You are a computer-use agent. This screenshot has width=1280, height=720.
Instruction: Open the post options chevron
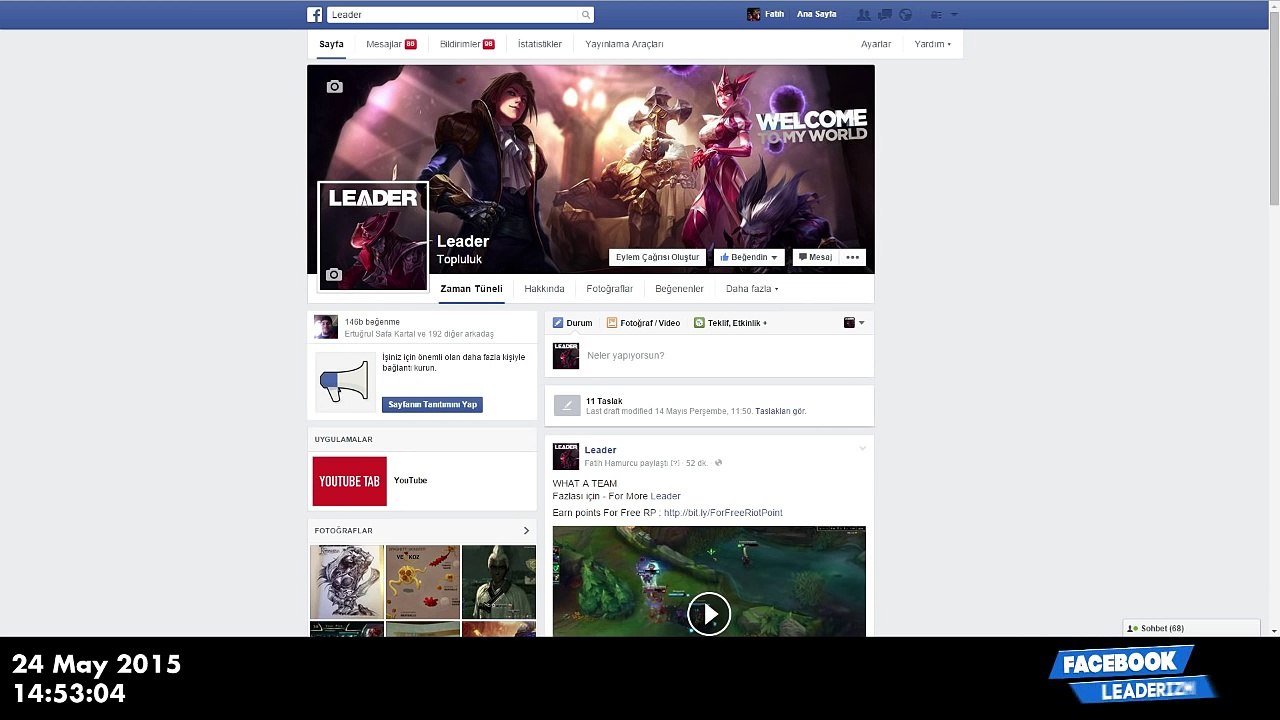862,449
